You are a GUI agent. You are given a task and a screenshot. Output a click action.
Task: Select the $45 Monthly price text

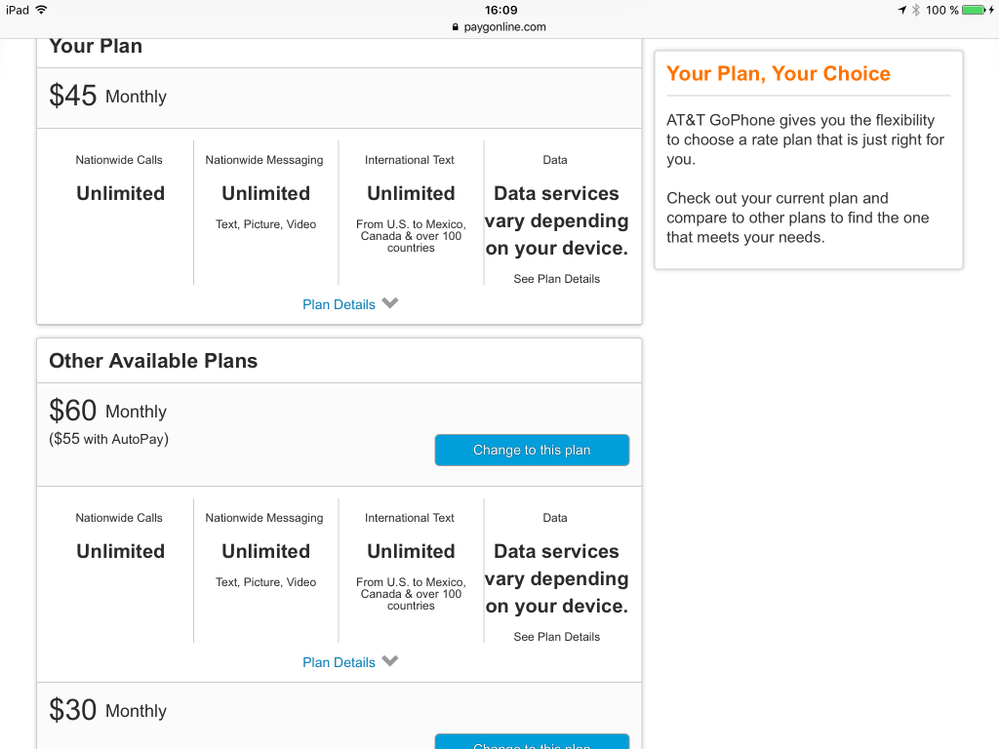click(x=108, y=96)
